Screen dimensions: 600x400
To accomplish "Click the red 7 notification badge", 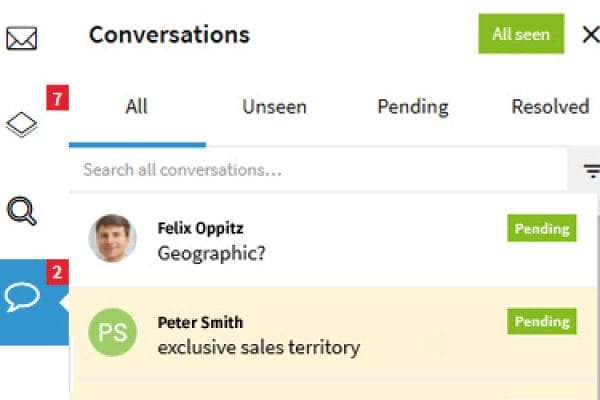I will [57, 99].
